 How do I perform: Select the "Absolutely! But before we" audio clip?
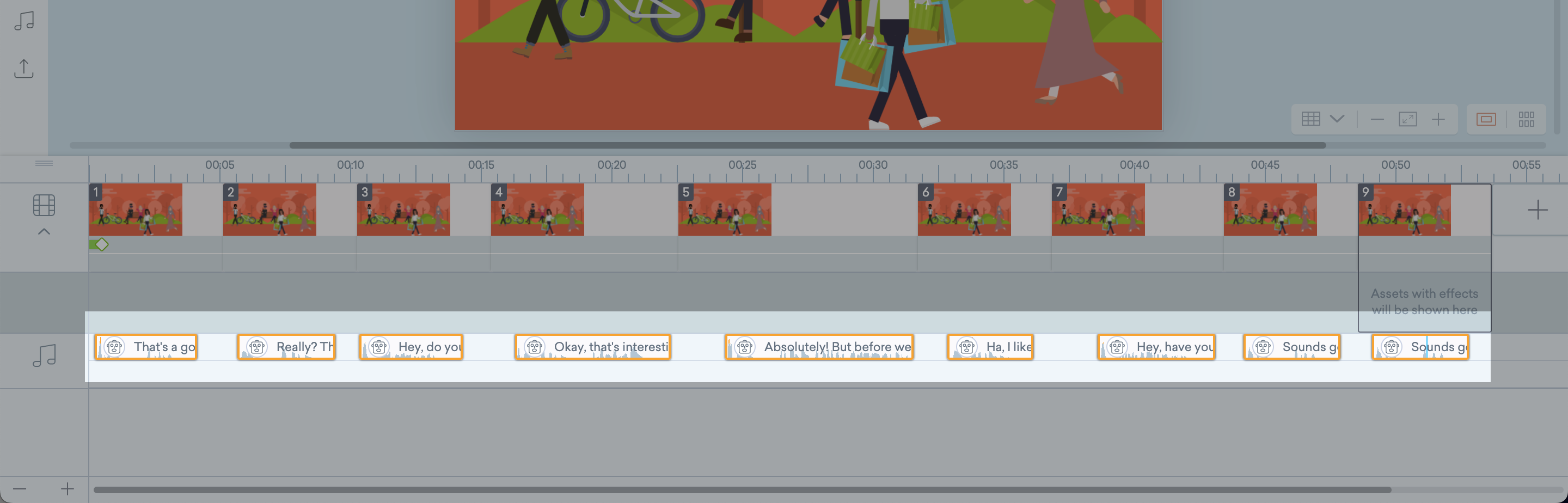pos(819,347)
